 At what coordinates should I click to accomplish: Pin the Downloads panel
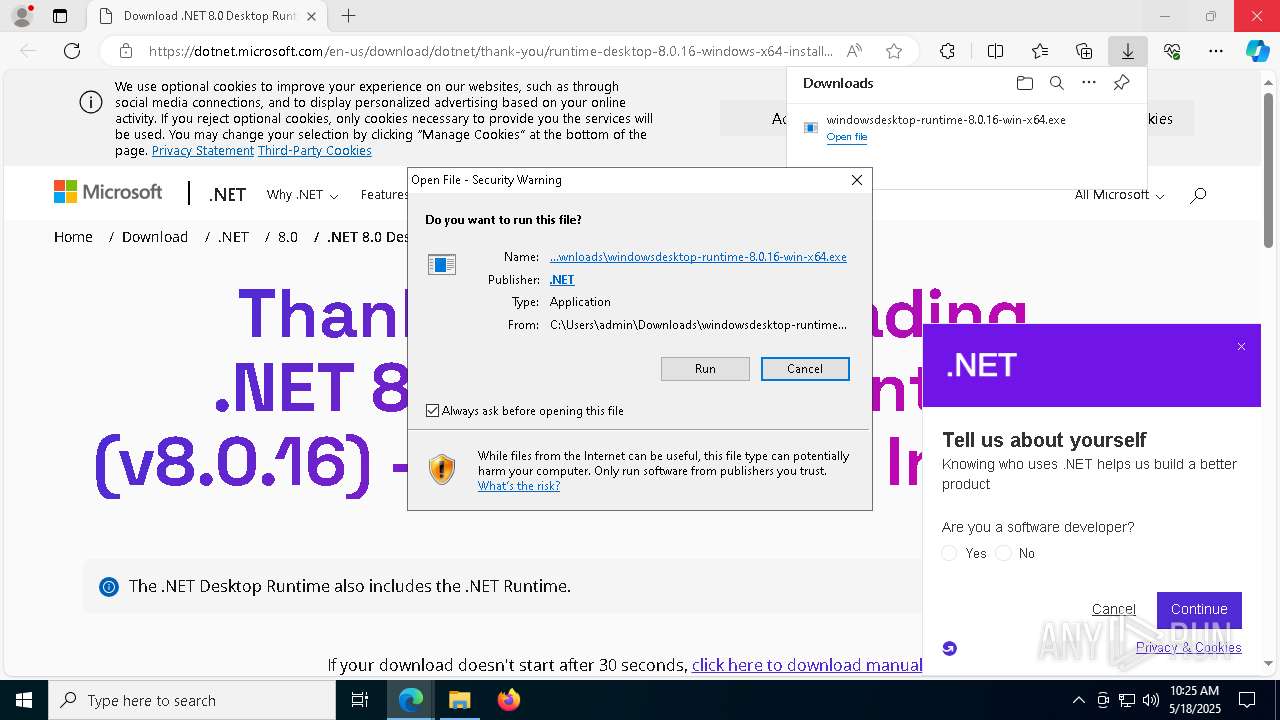coord(1121,83)
